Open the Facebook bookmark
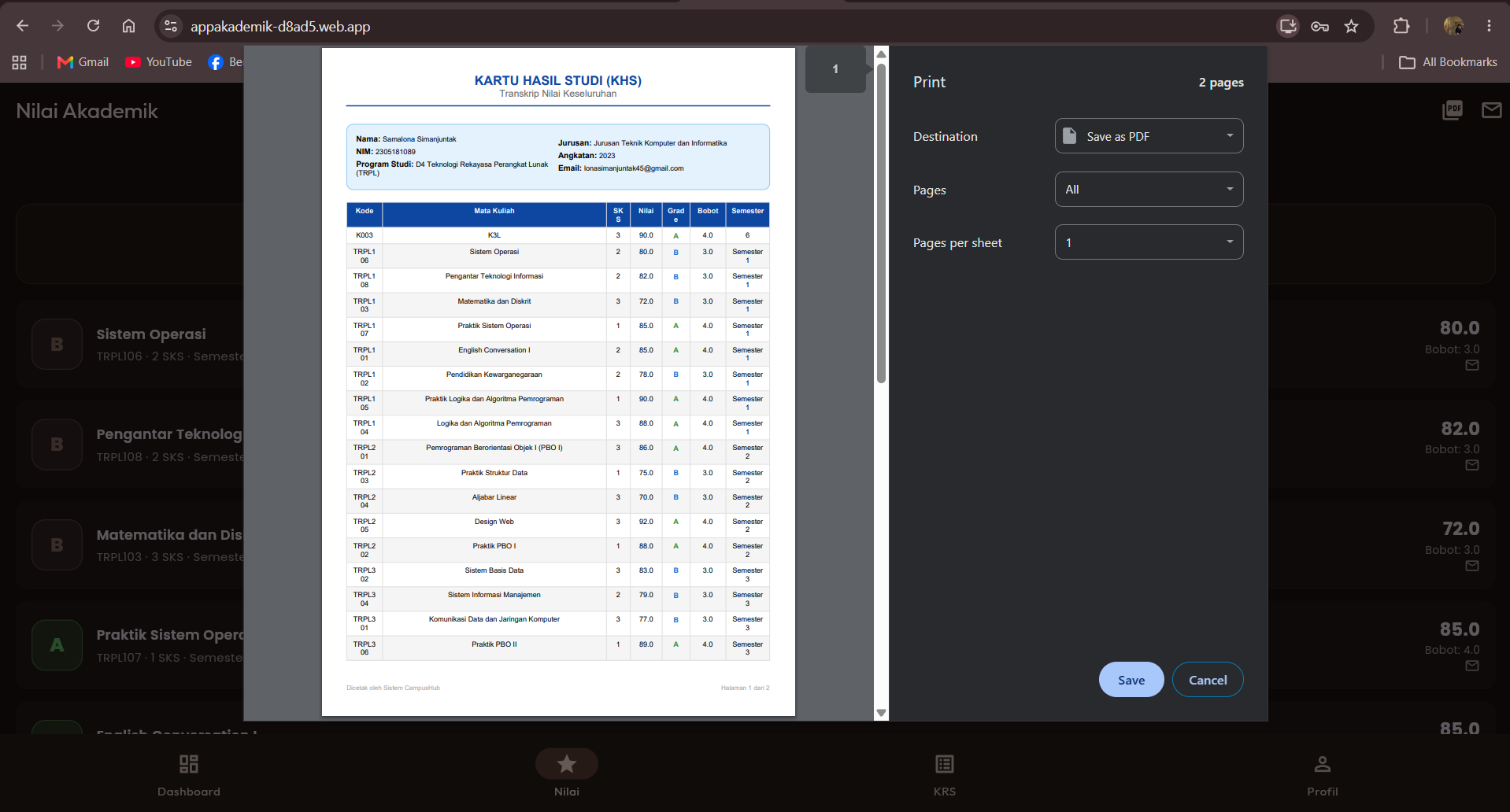1510x812 pixels. [225, 62]
